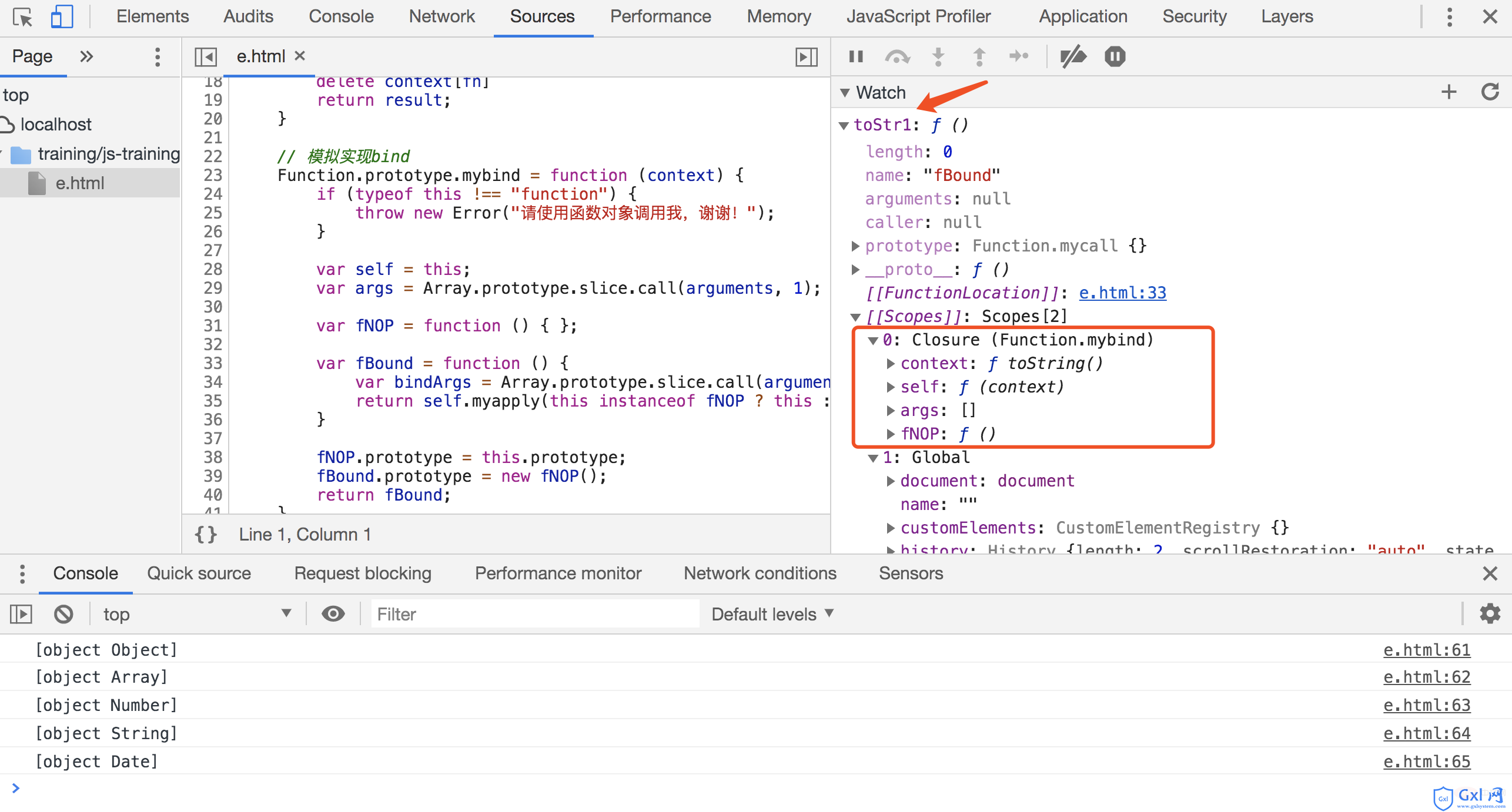Expand the toStr1 watch expression entry
Screen dimensions: 1512x812
pyautogui.click(x=848, y=125)
